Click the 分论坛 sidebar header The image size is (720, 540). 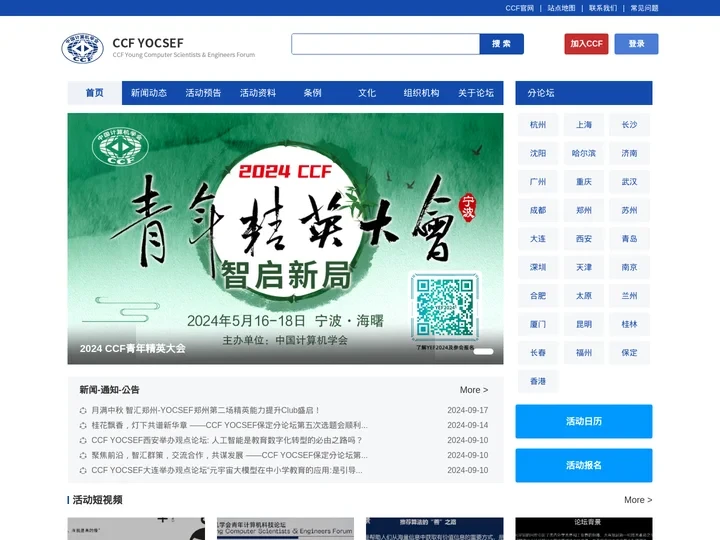(584, 93)
